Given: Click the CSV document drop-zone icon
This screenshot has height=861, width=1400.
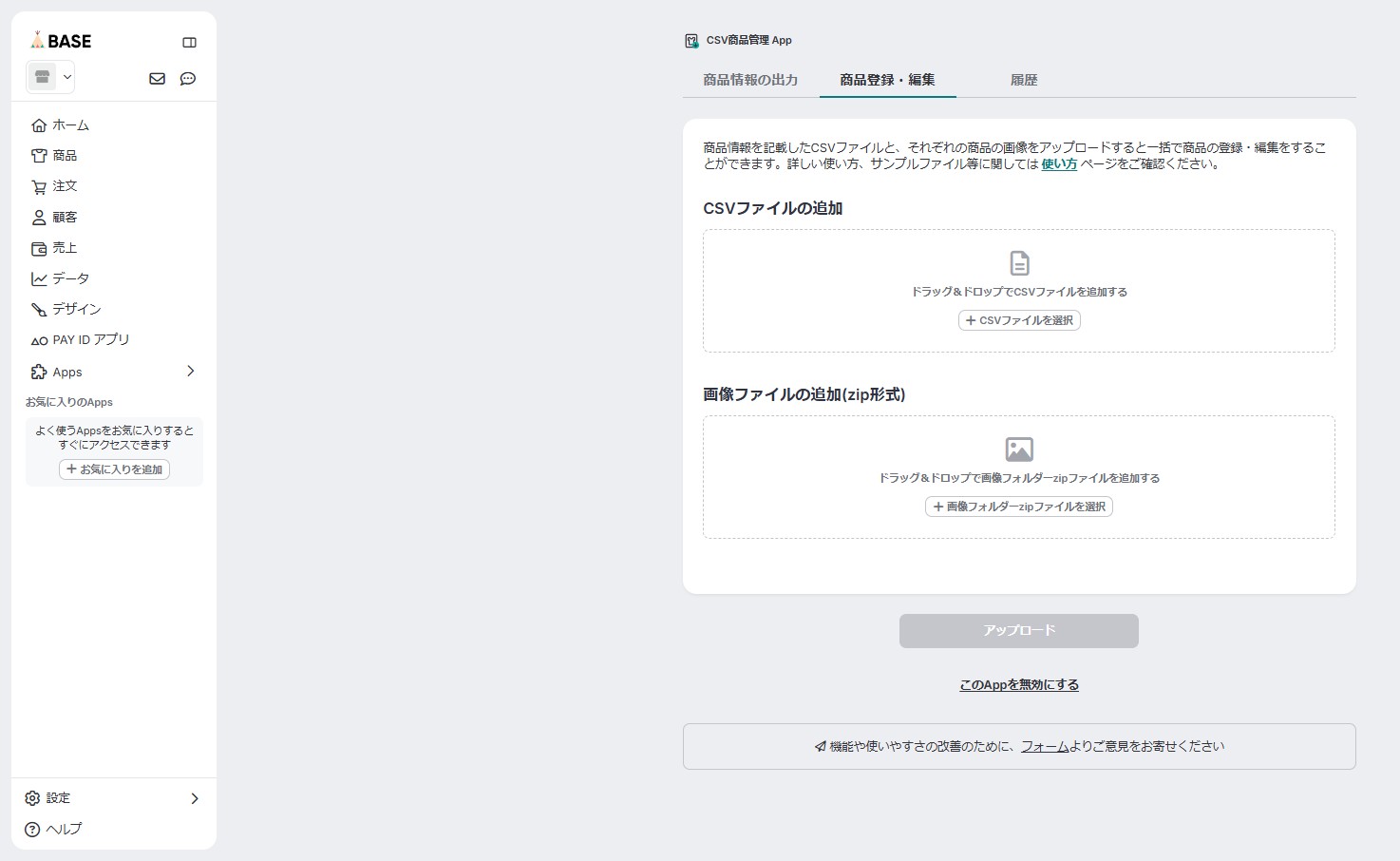Looking at the screenshot, I should point(1019,263).
